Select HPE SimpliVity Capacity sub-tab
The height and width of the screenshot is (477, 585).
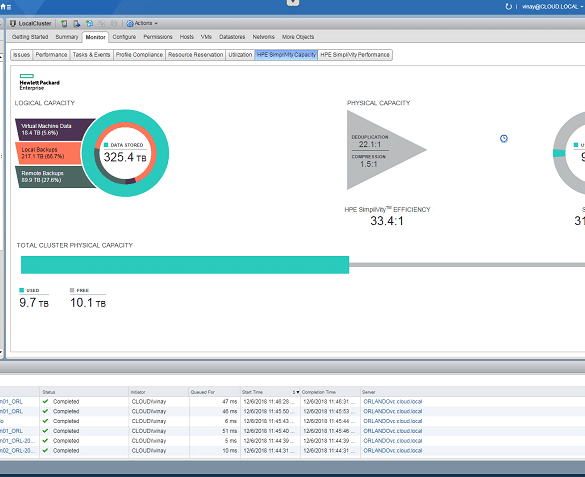click(286, 55)
